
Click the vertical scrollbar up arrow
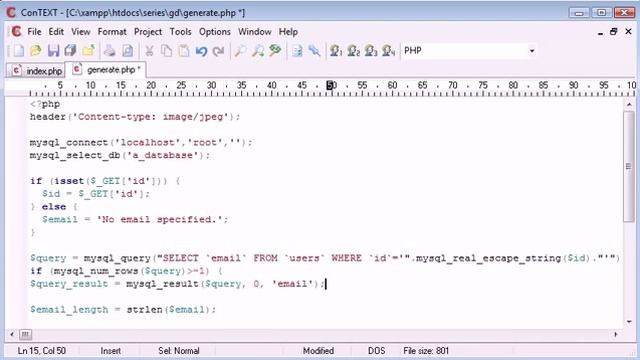point(629,105)
